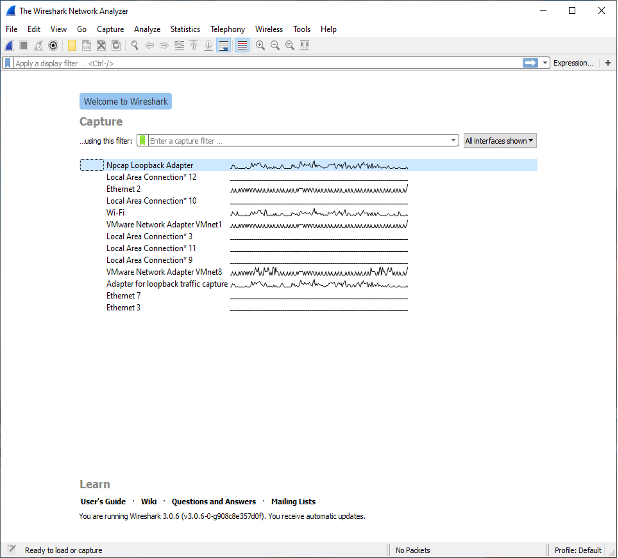The height and width of the screenshot is (558, 618).
Task: Apply display filter with blue arrow button
Action: [x=530, y=63]
